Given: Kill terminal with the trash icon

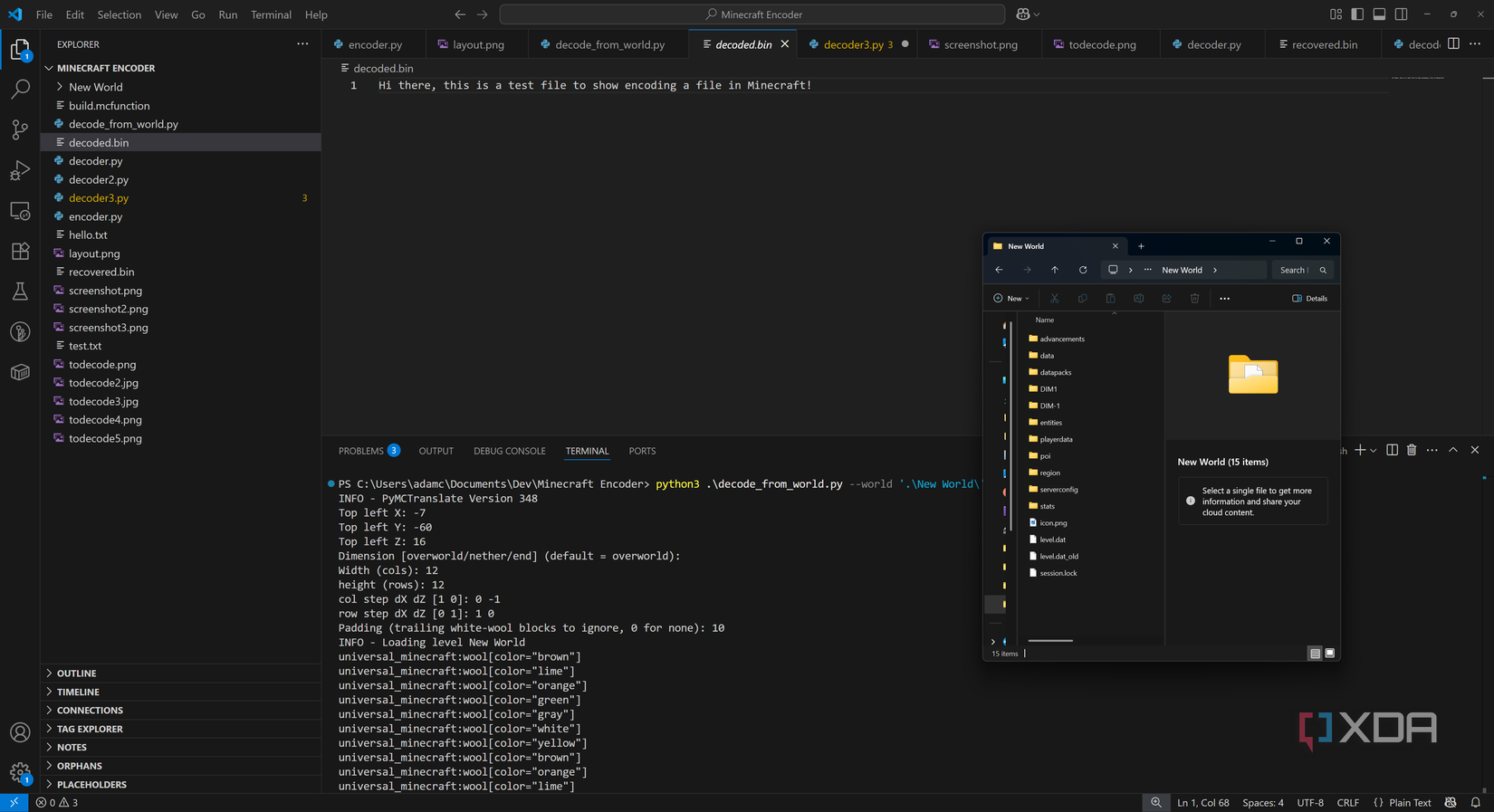Looking at the screenshot, I should (1411, 450).
